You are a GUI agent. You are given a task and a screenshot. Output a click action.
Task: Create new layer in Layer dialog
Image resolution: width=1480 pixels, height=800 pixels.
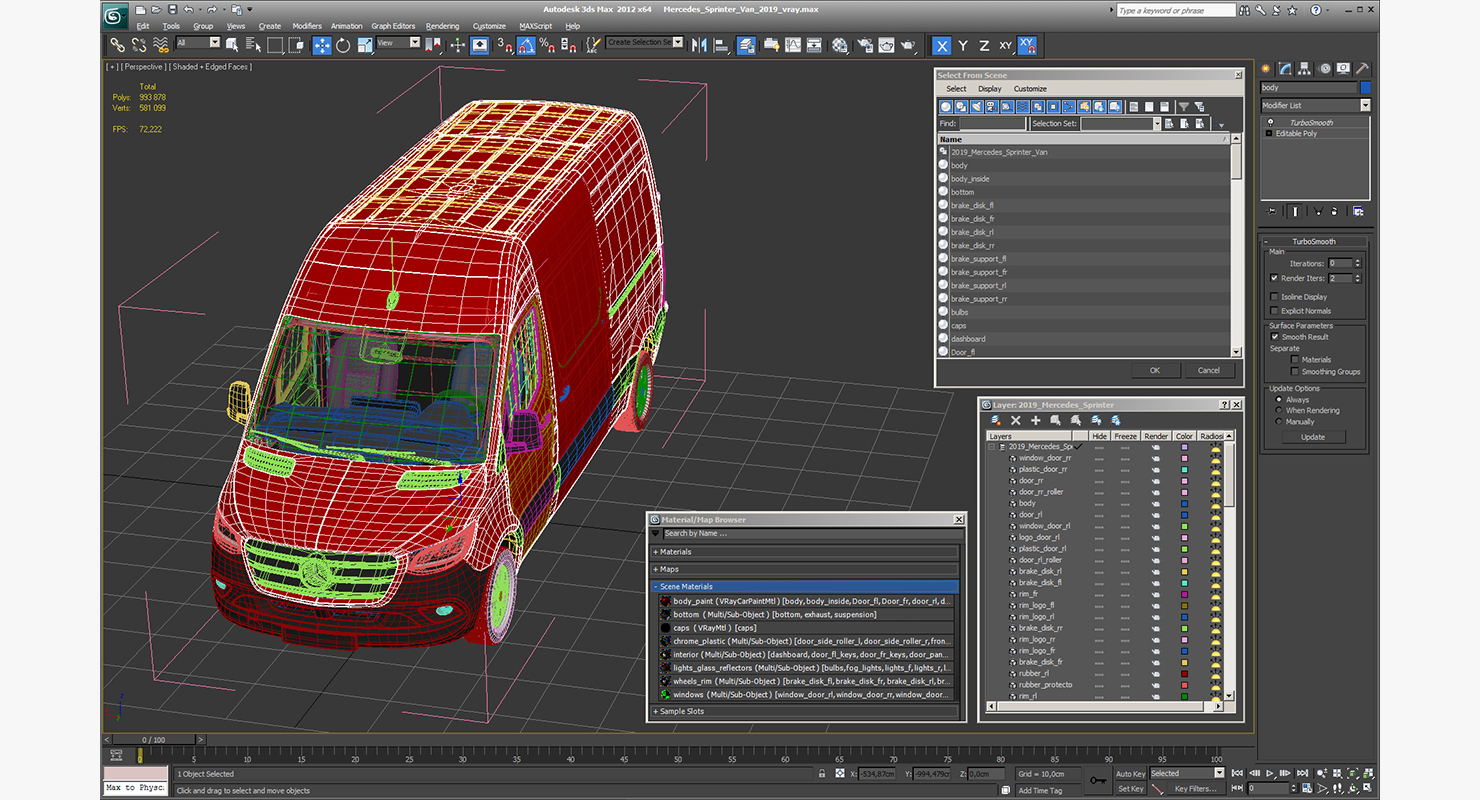[997, 421]
